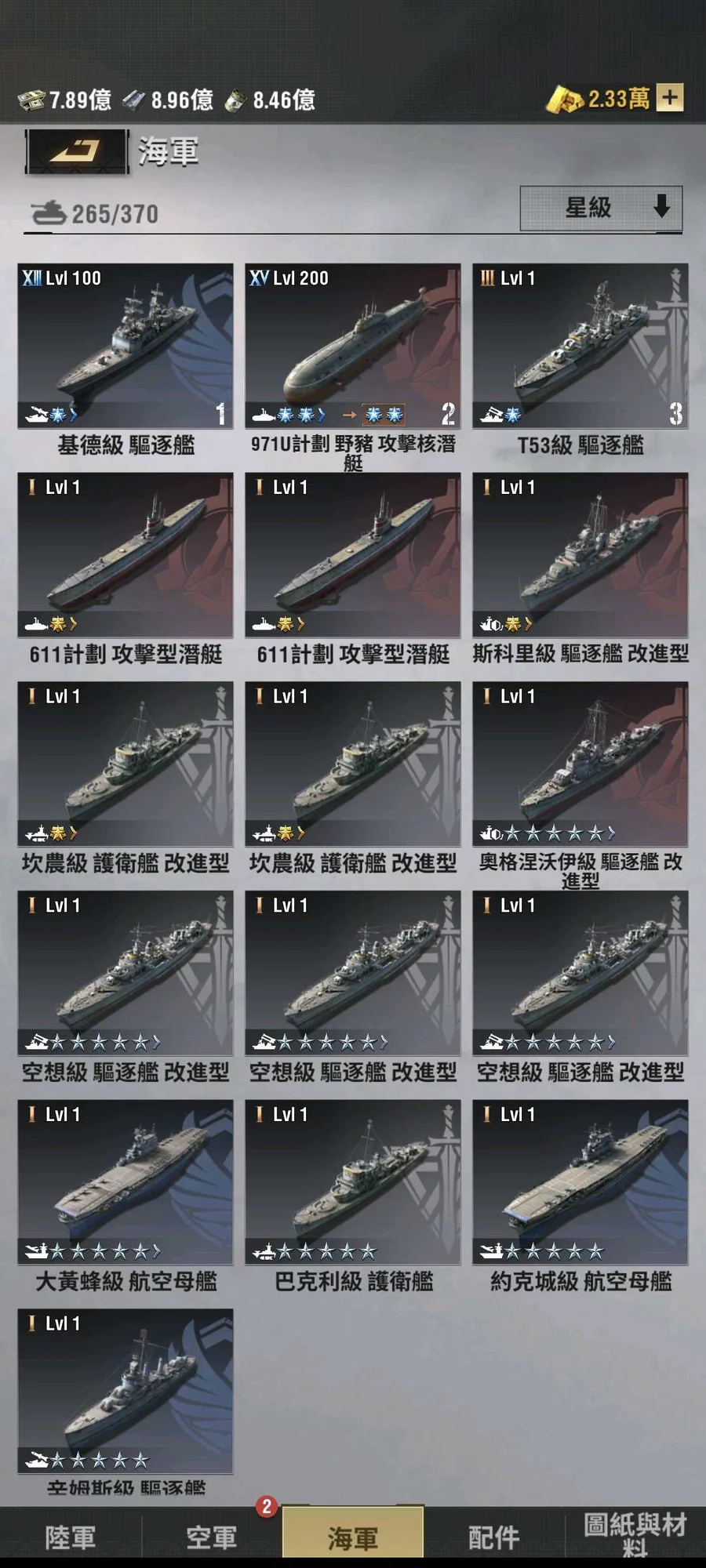The image size is (706, 1568).
Task: Open the 圖紙與材料 tab
Action: (x=635, y=1535)
